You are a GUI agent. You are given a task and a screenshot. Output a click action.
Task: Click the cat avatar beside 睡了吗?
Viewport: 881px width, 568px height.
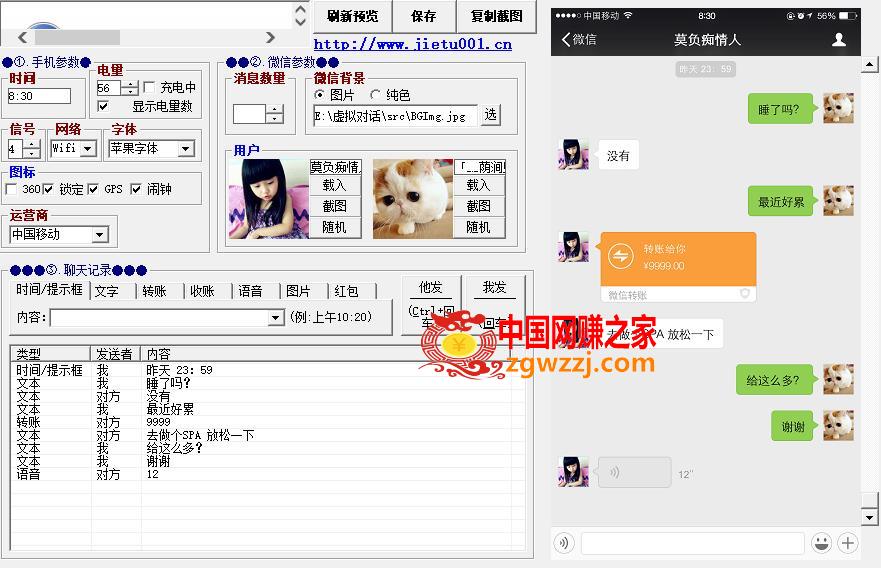coord(838,108)
